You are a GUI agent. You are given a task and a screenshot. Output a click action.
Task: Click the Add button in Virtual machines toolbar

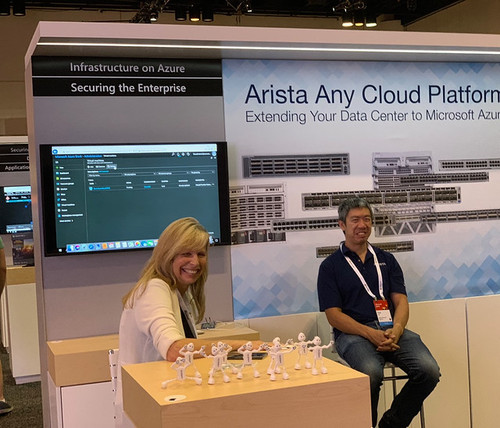pos(90,167)
